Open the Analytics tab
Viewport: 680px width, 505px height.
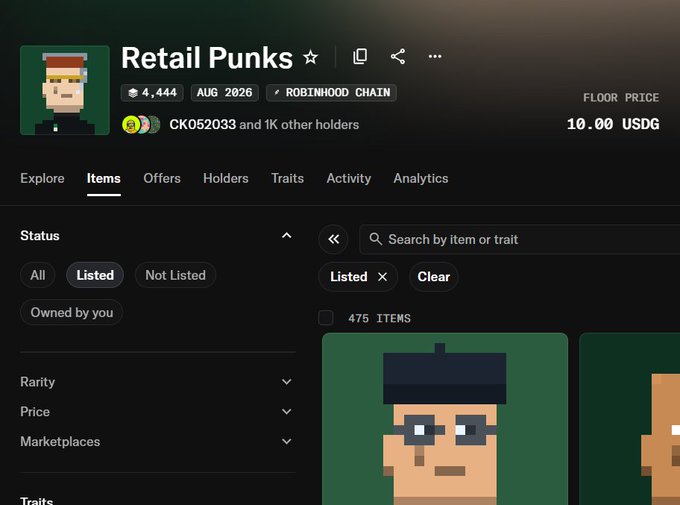tap(421, 178)
